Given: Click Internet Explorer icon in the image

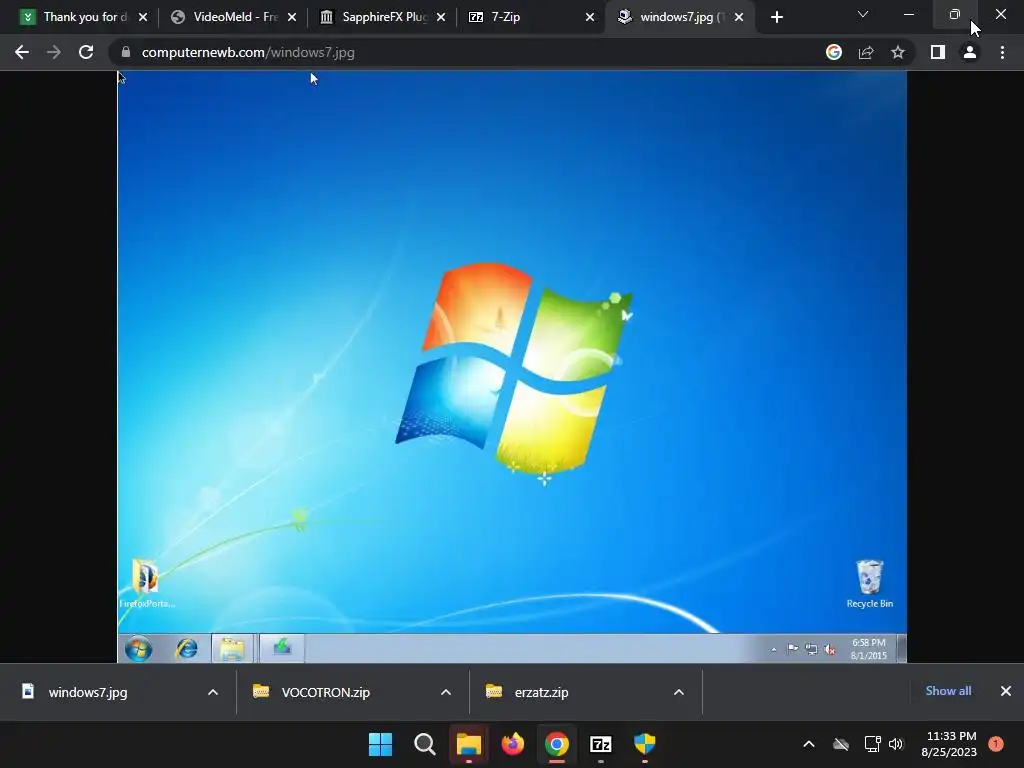Looking at the screenshot, I should tap(186, 648).
